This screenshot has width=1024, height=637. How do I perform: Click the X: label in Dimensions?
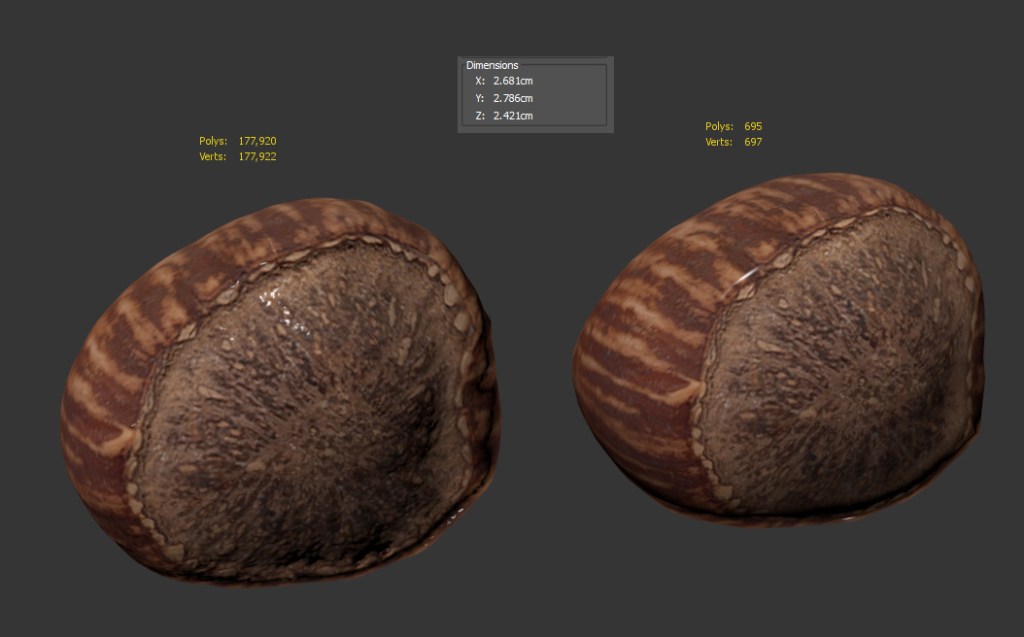pyautogui.click(x=479, y=80)
